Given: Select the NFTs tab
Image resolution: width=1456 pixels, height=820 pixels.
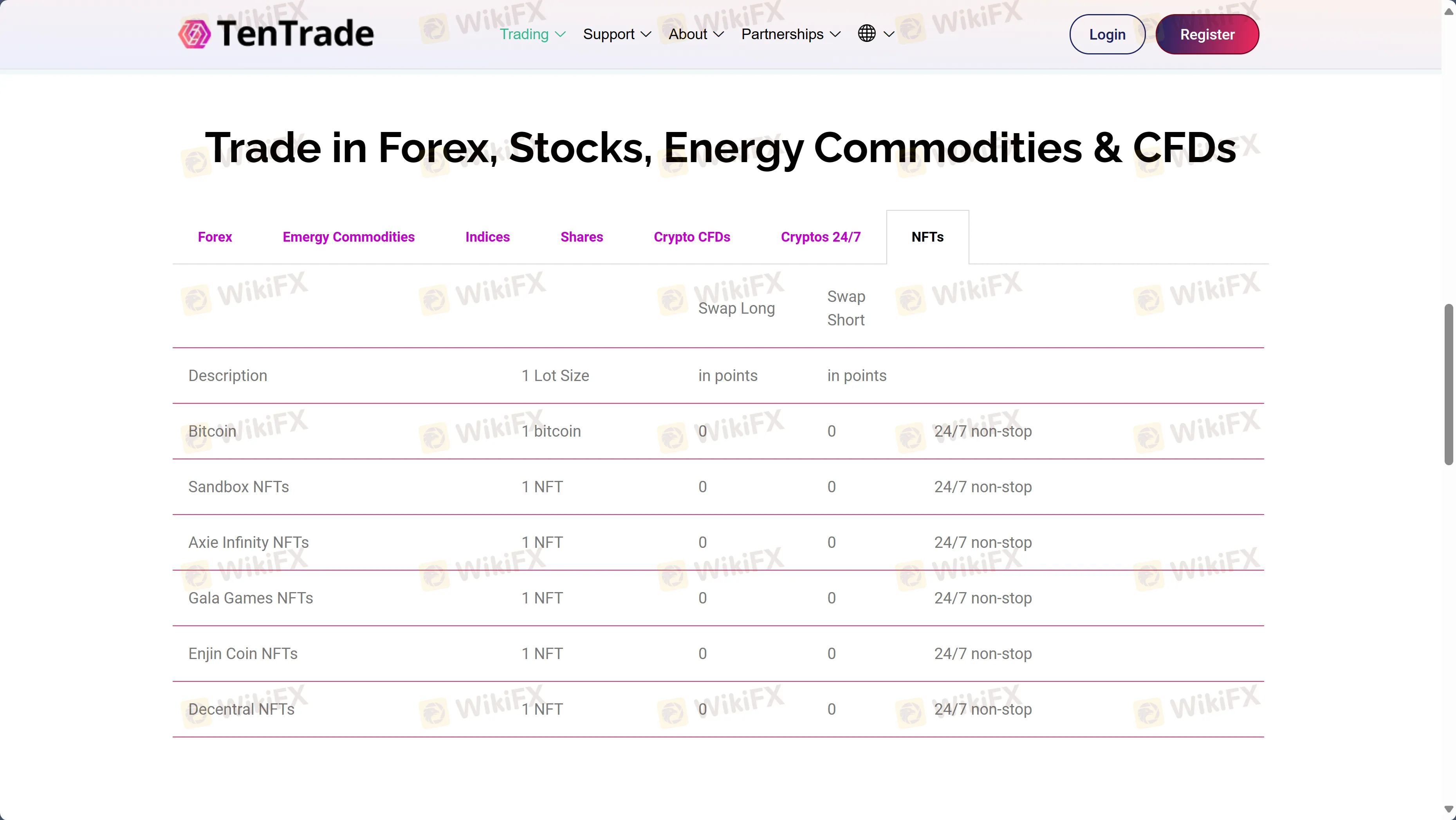Looking at the screenshot, I should click(x=927, y=237).
